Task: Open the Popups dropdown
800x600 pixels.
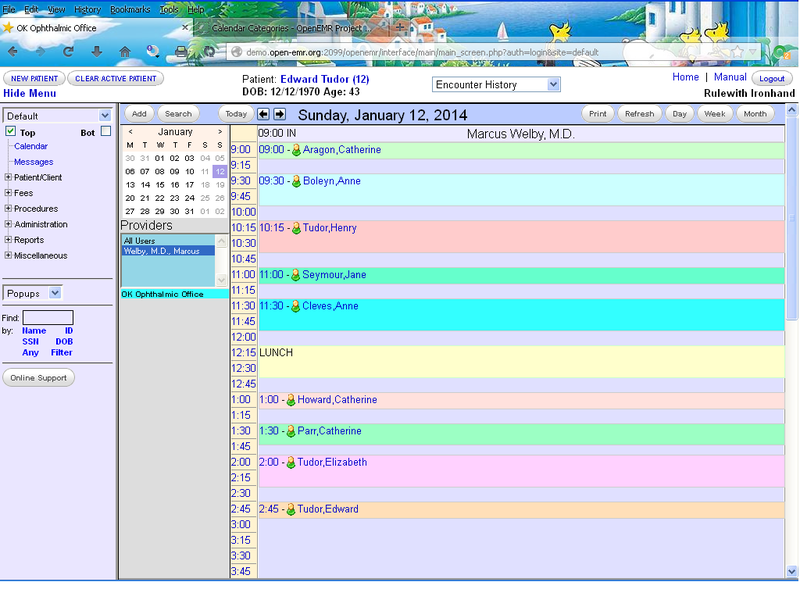Action: click(x=33, y=293)
